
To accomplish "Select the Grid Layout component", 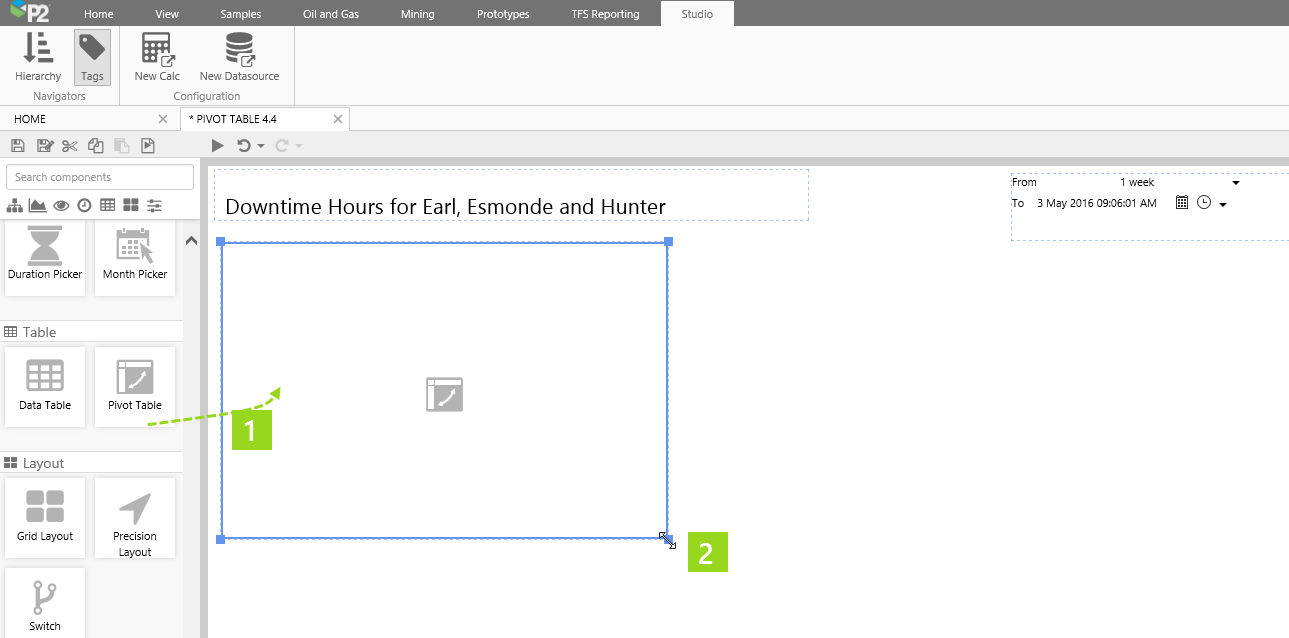I will click(45, 517).
